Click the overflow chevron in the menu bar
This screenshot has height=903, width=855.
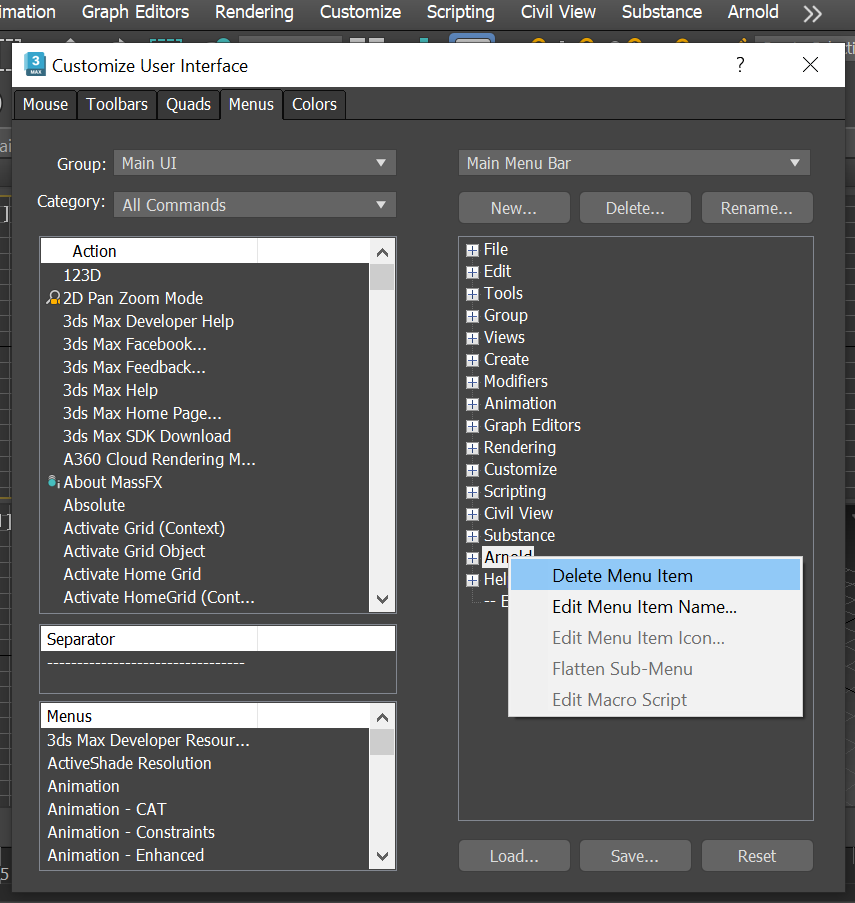[x=812, y=13]
